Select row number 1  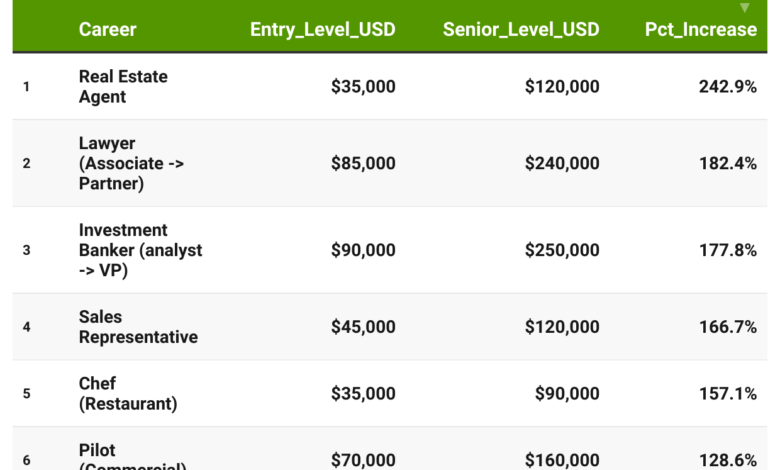click(x=27, y=87)
